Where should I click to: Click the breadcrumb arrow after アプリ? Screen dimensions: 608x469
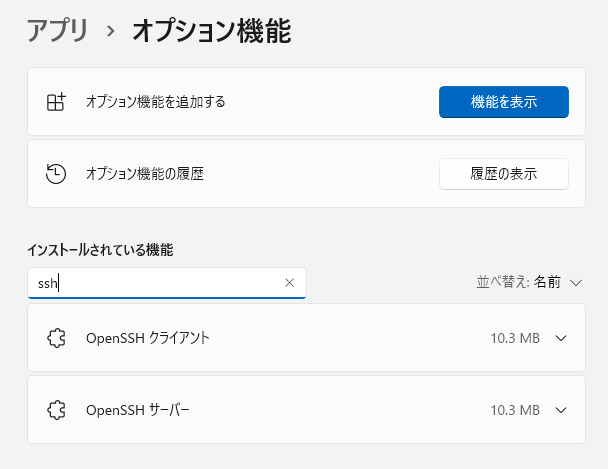coord(112,32)
